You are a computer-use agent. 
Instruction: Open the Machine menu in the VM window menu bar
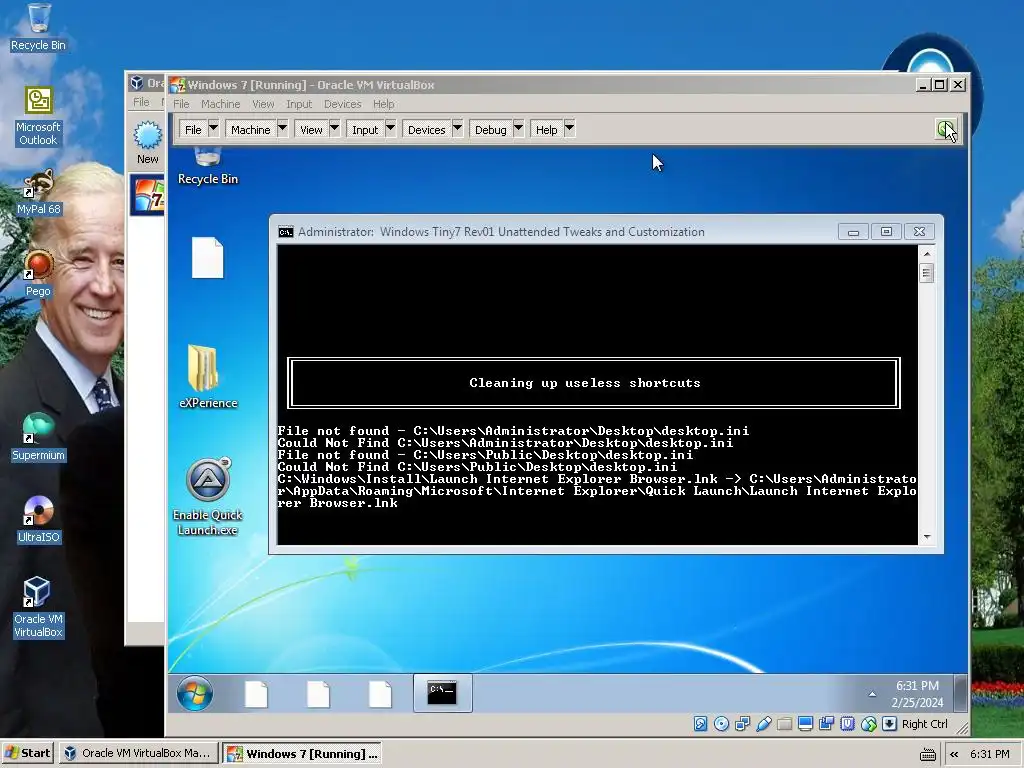click(x=220, y=104)
